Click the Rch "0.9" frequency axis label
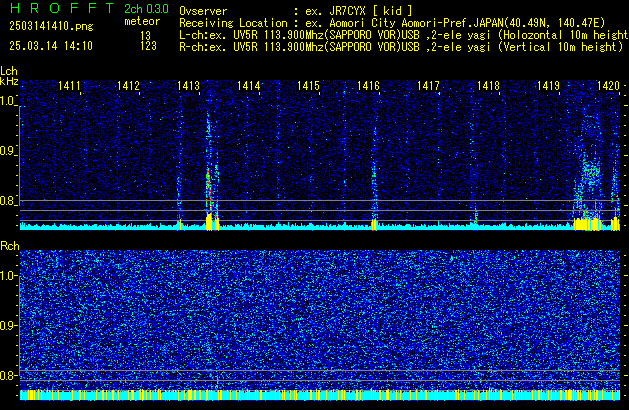Viewport: 629px width, 410px height. coord(8,325)
